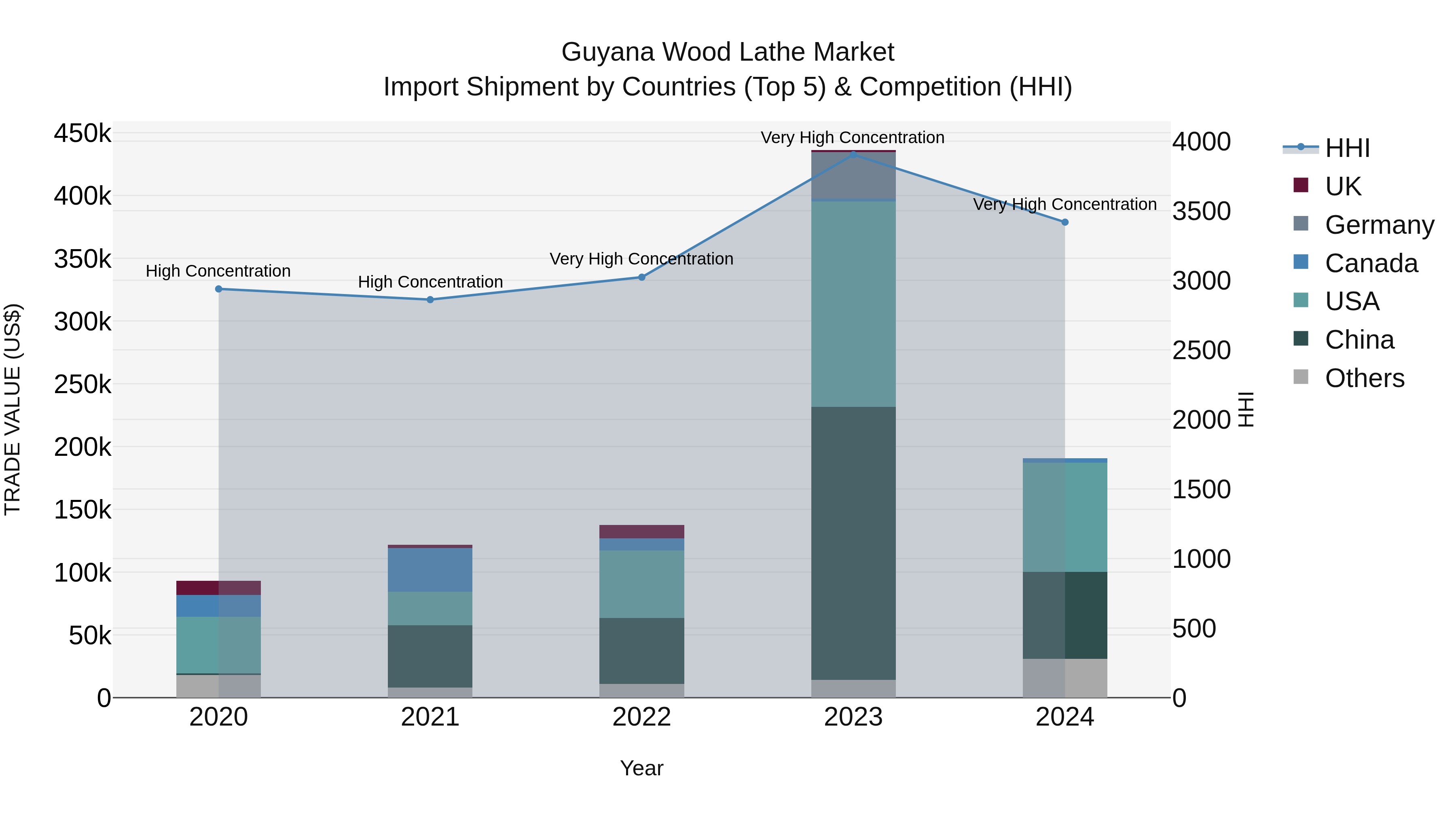Click the 2020 x-axis tick label
The image size is (1456, 819).
(x=219, y=717)
